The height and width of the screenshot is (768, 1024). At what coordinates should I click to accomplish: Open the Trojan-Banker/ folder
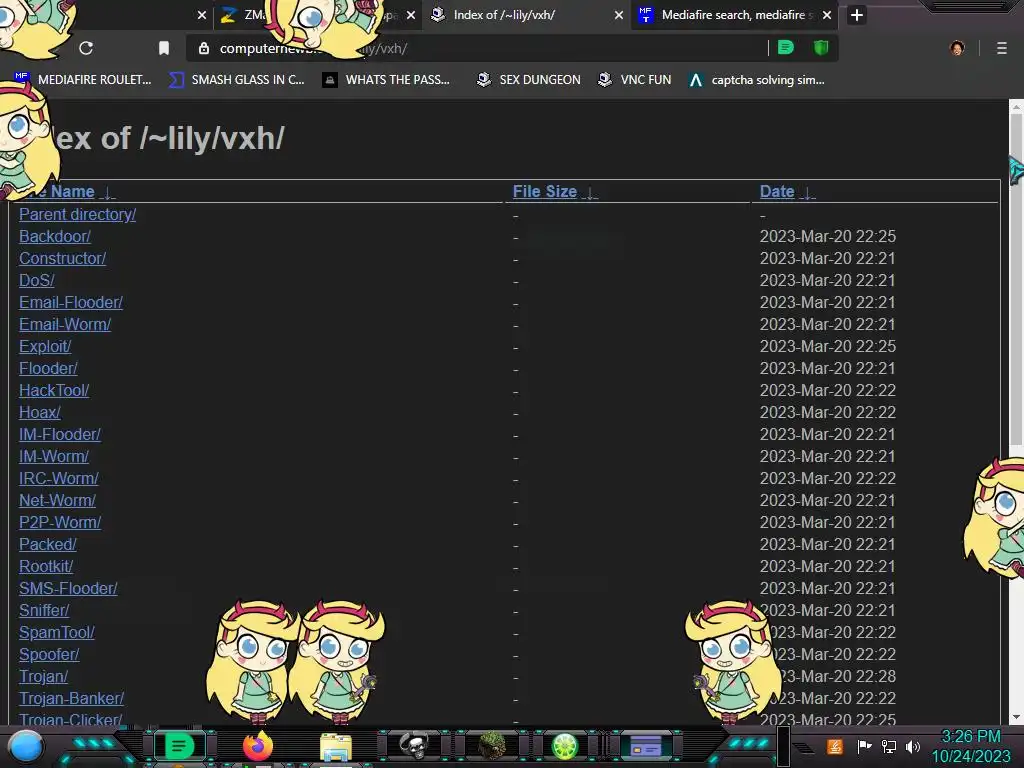71,698
